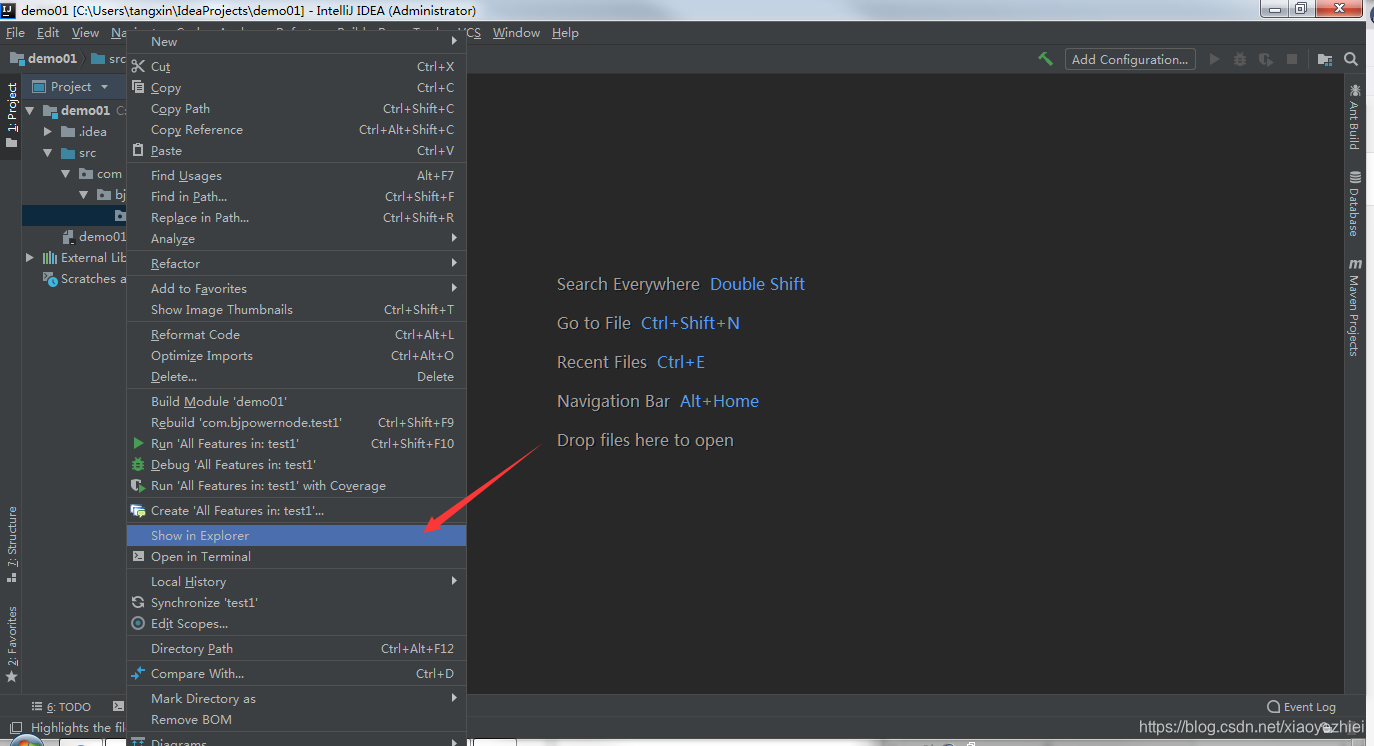Run 'All Features in: test1' entry

tap(296, 444)
